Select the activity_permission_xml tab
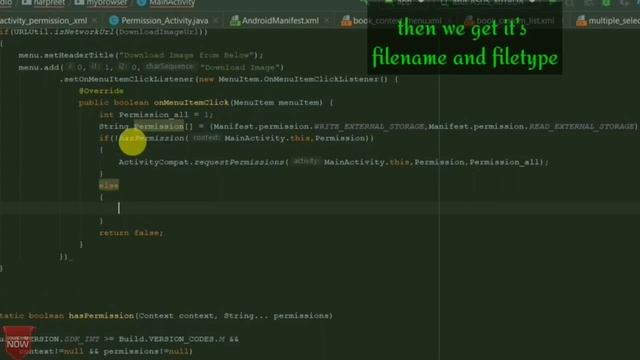The width and height of the screenshot is (640, 360). click(44, 20)
